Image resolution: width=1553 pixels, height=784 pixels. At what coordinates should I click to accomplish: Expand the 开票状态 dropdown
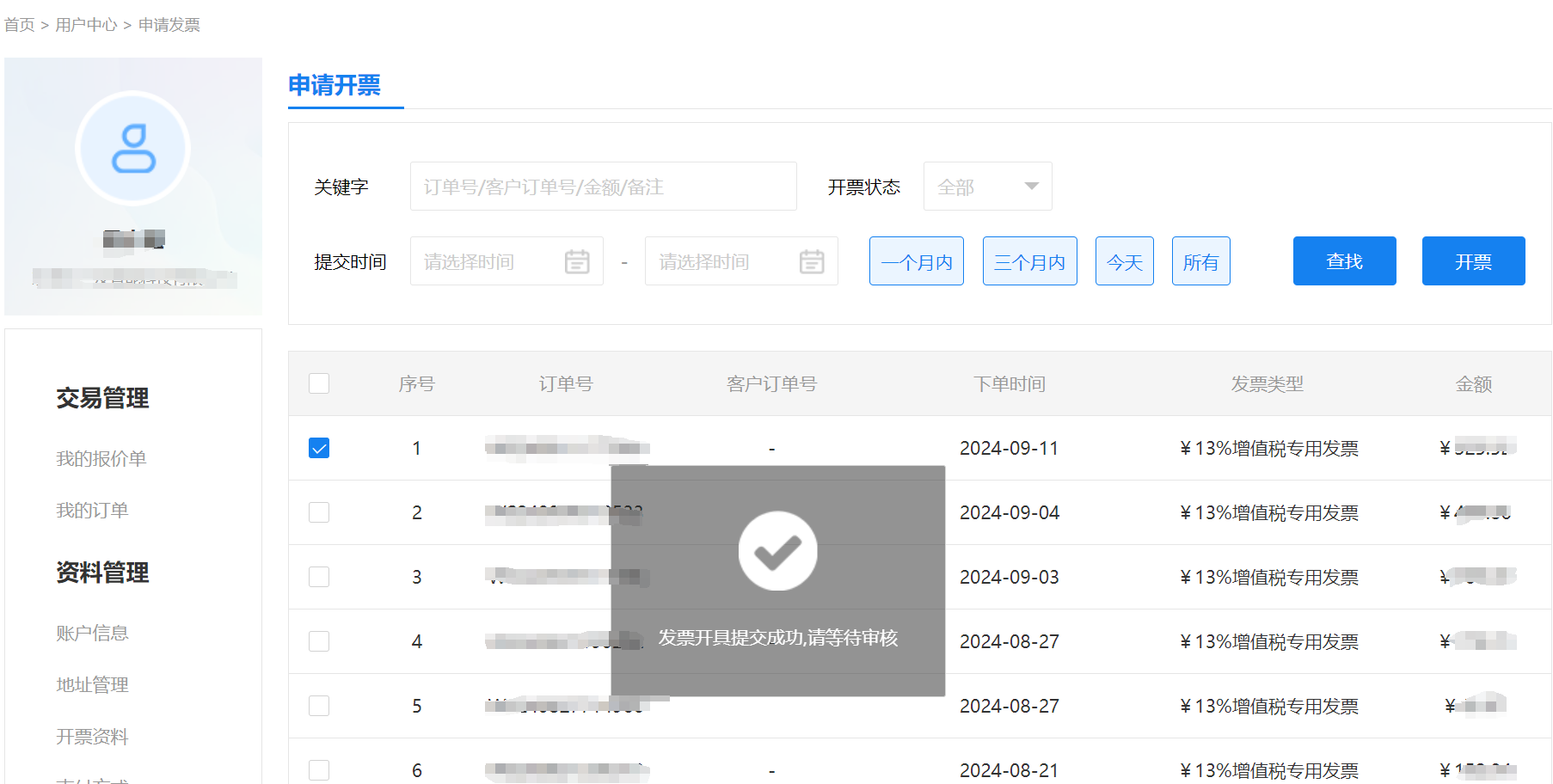pos(986,187)
